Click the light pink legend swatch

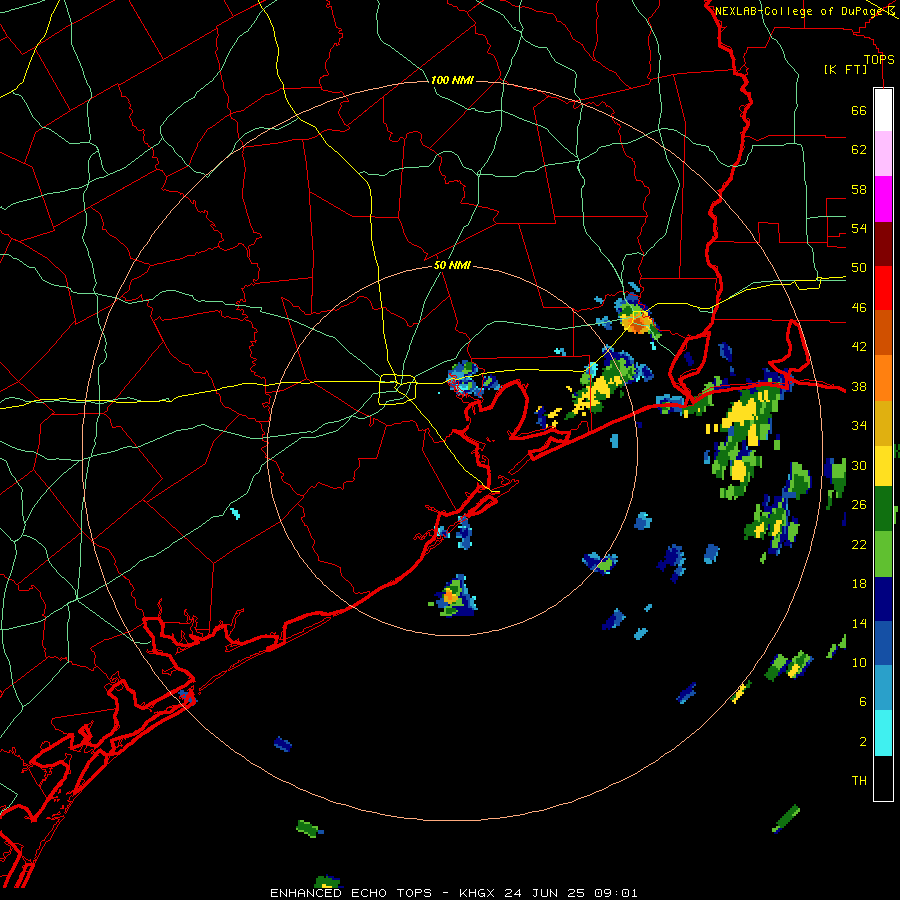(883, 154)
